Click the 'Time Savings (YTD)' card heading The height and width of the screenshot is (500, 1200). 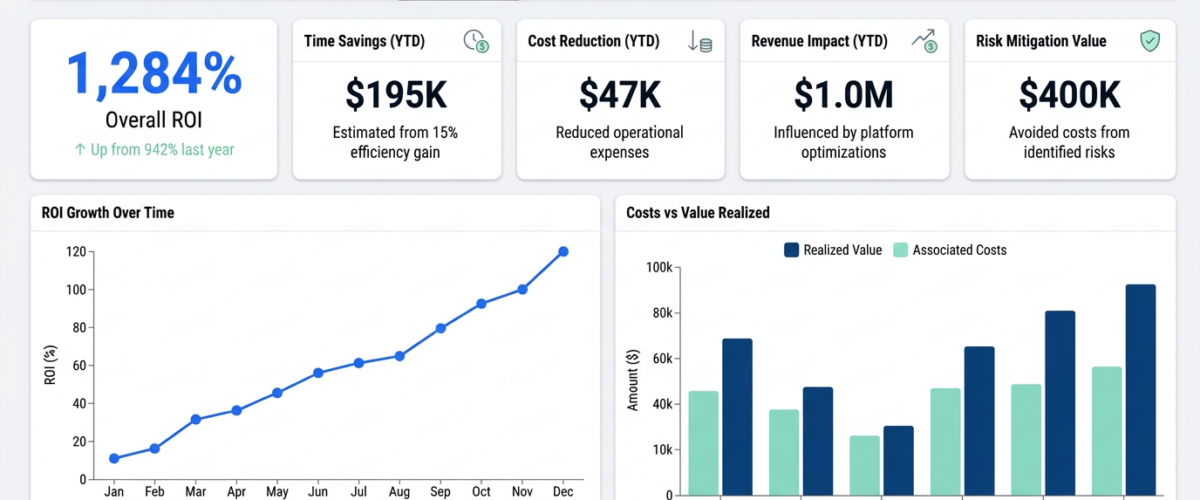[365, 41]
